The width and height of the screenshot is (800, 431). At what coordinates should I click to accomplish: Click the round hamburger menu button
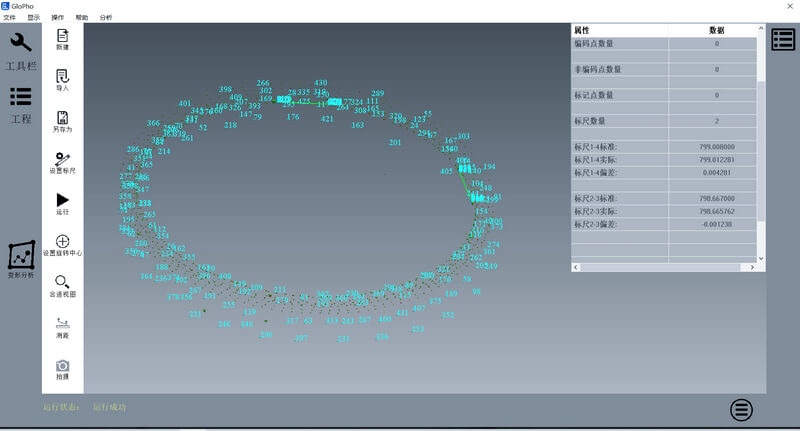(741, 409)
